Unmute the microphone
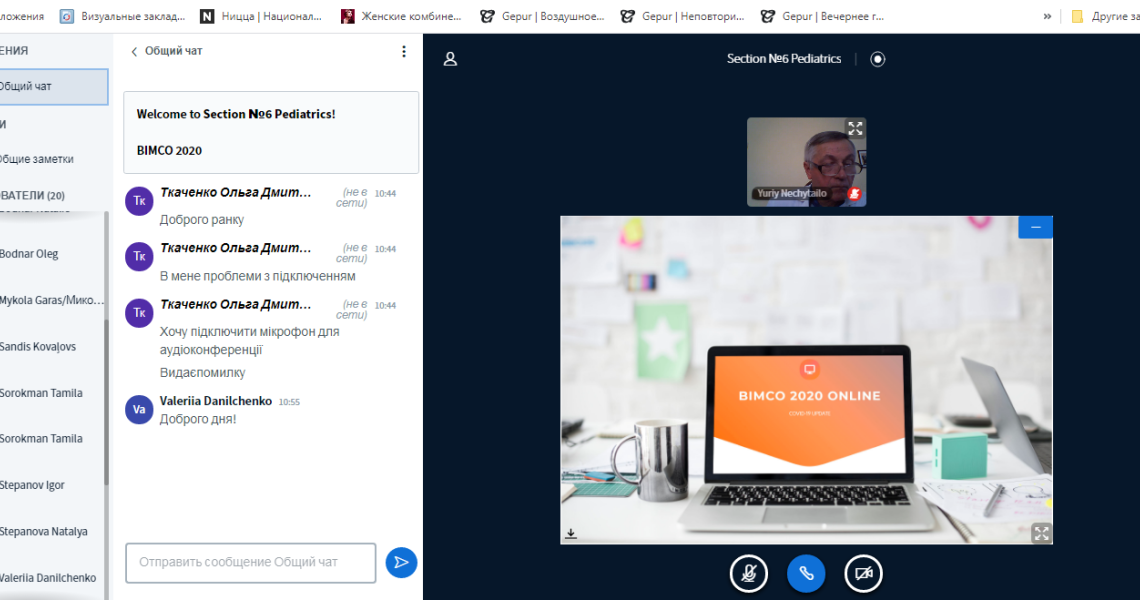This screenshot has height=600, width=1140. click(x=749, y=574)
